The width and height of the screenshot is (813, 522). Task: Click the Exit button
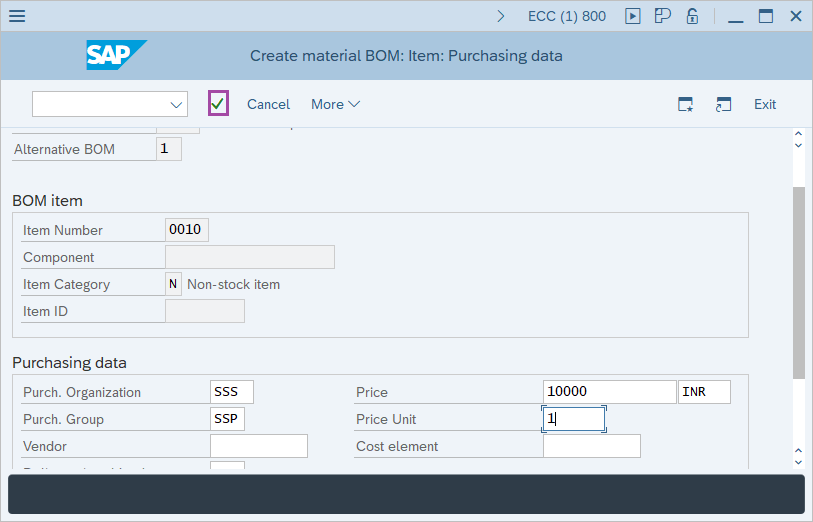765,104
